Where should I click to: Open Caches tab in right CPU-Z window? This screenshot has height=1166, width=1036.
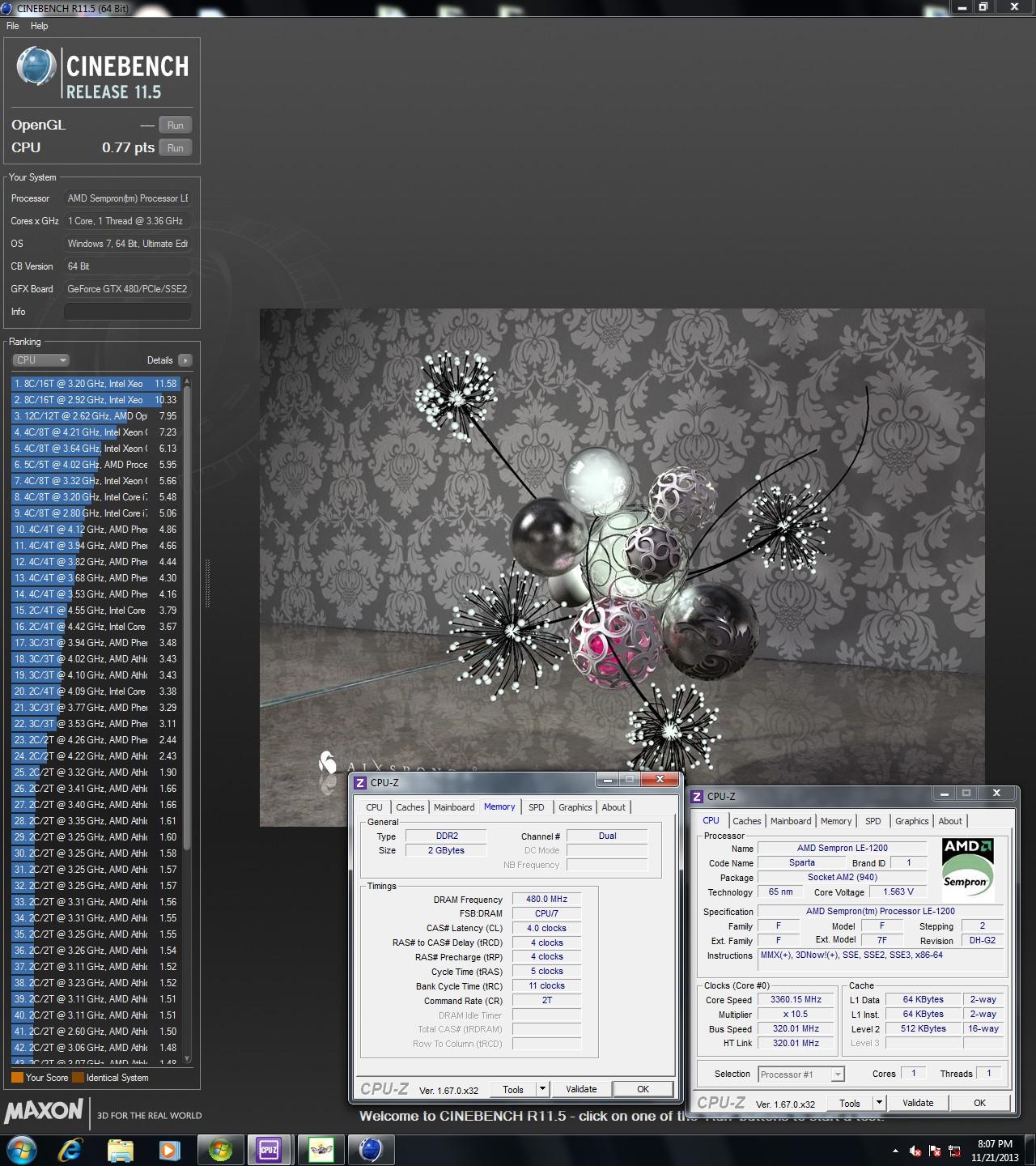pos(746,821)
